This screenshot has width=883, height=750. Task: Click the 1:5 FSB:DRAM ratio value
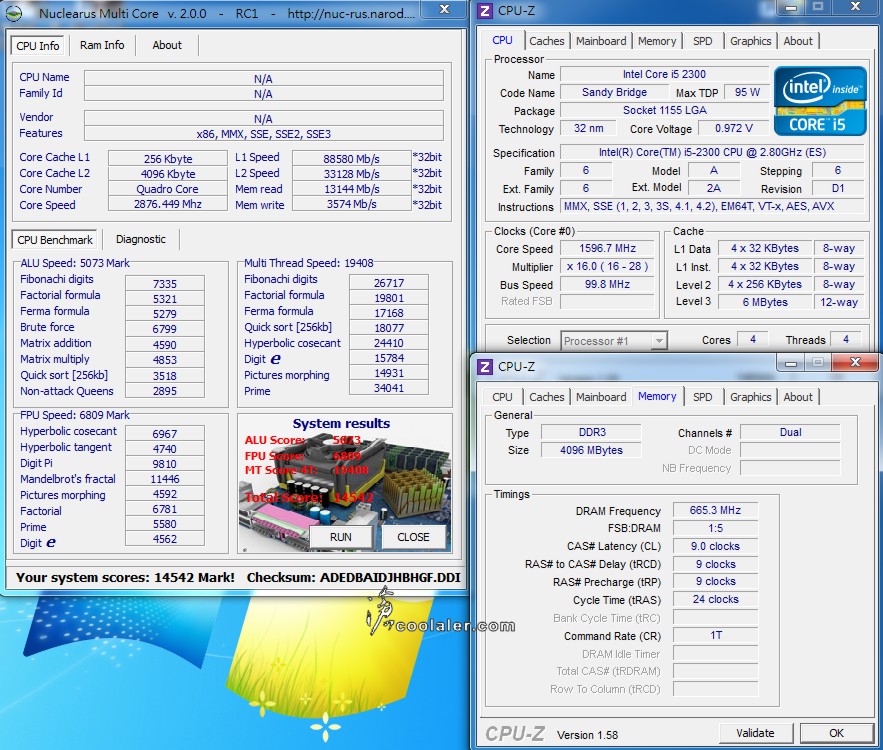715,528
